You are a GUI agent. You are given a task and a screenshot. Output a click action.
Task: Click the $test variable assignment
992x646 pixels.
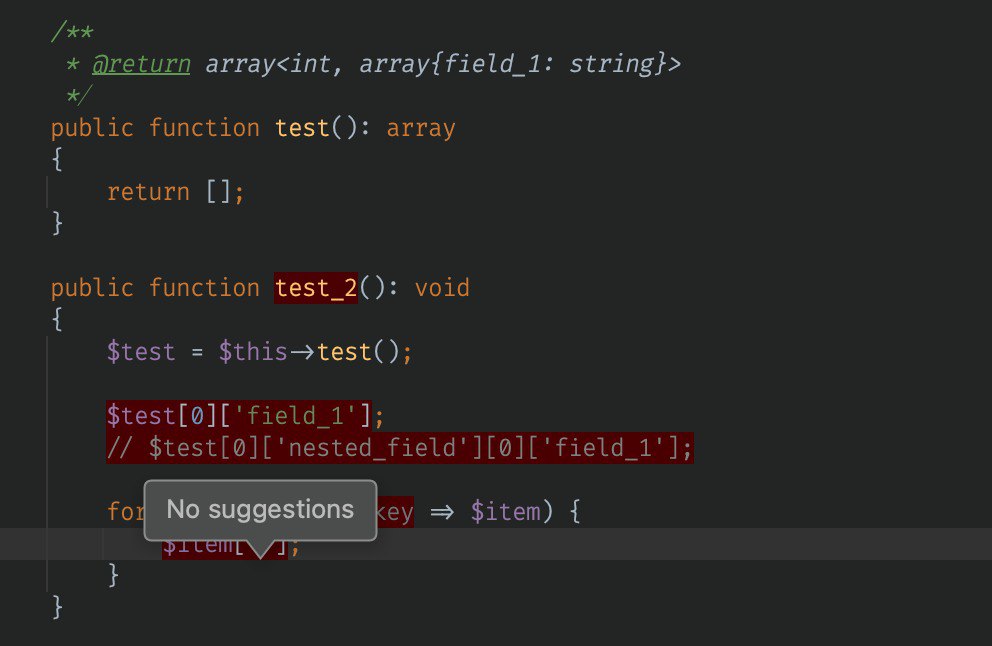click(140, 352)
